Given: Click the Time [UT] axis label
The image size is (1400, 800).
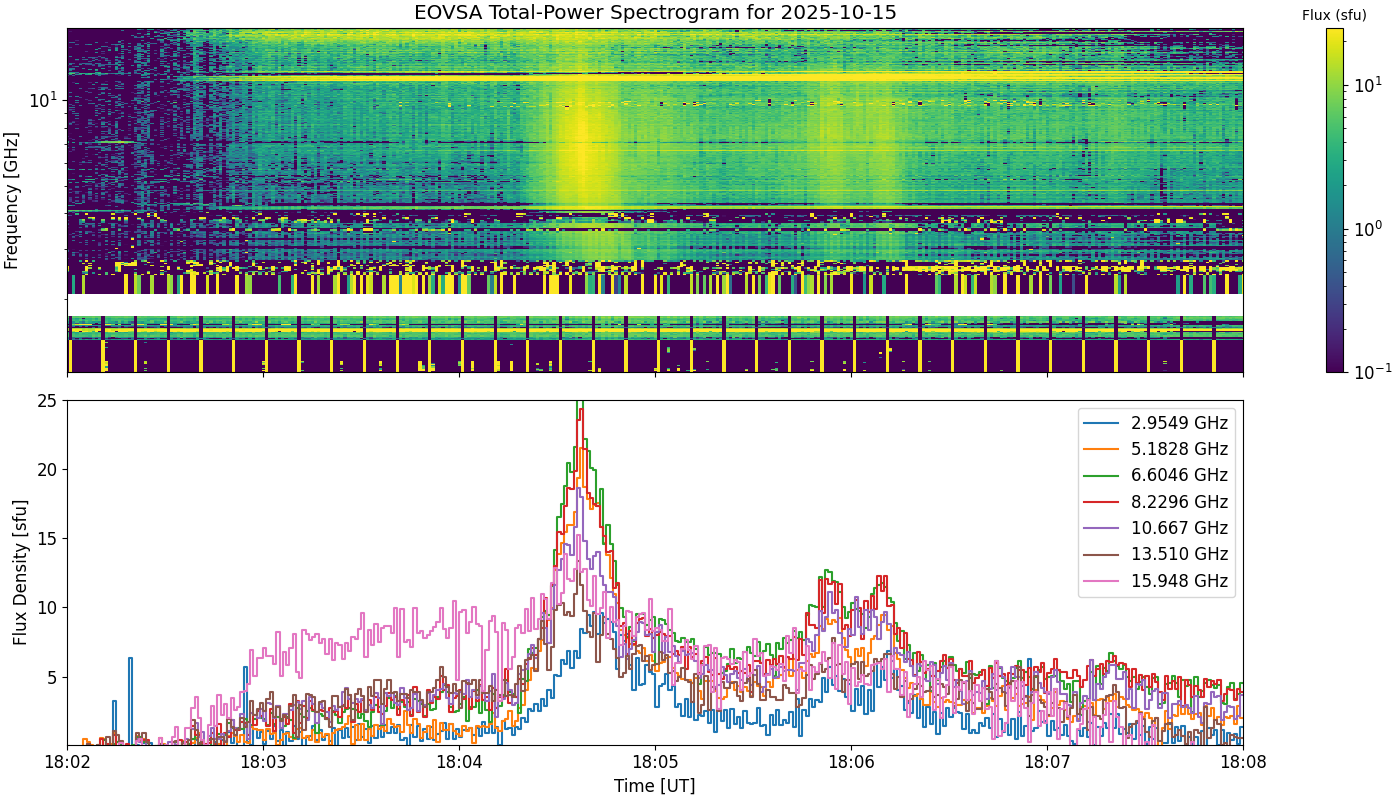Looking at the screenshot, I should pyautogui.click(x=655, y=785).
